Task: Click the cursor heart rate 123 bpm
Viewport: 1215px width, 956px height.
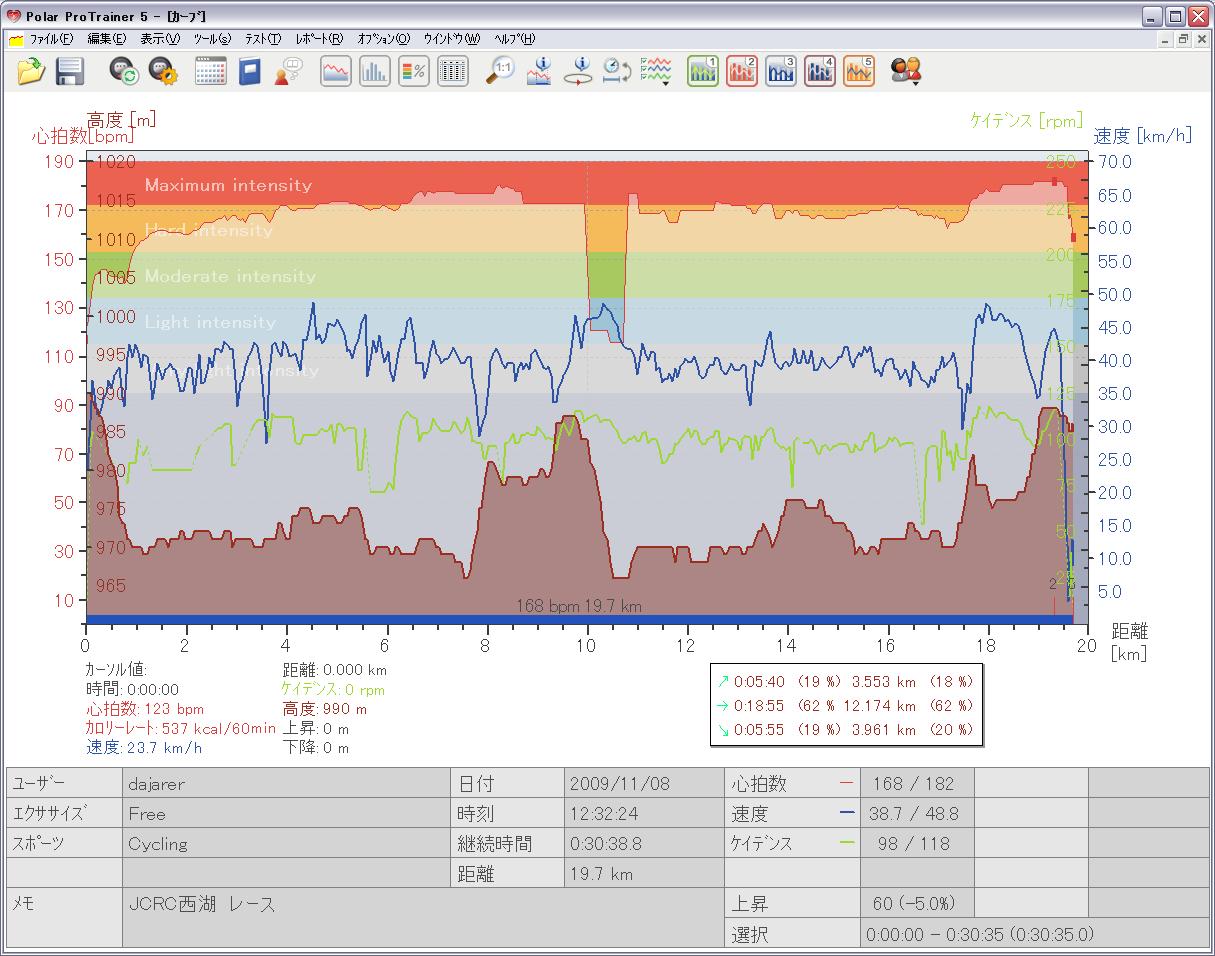Action: (x=145, y=709)
